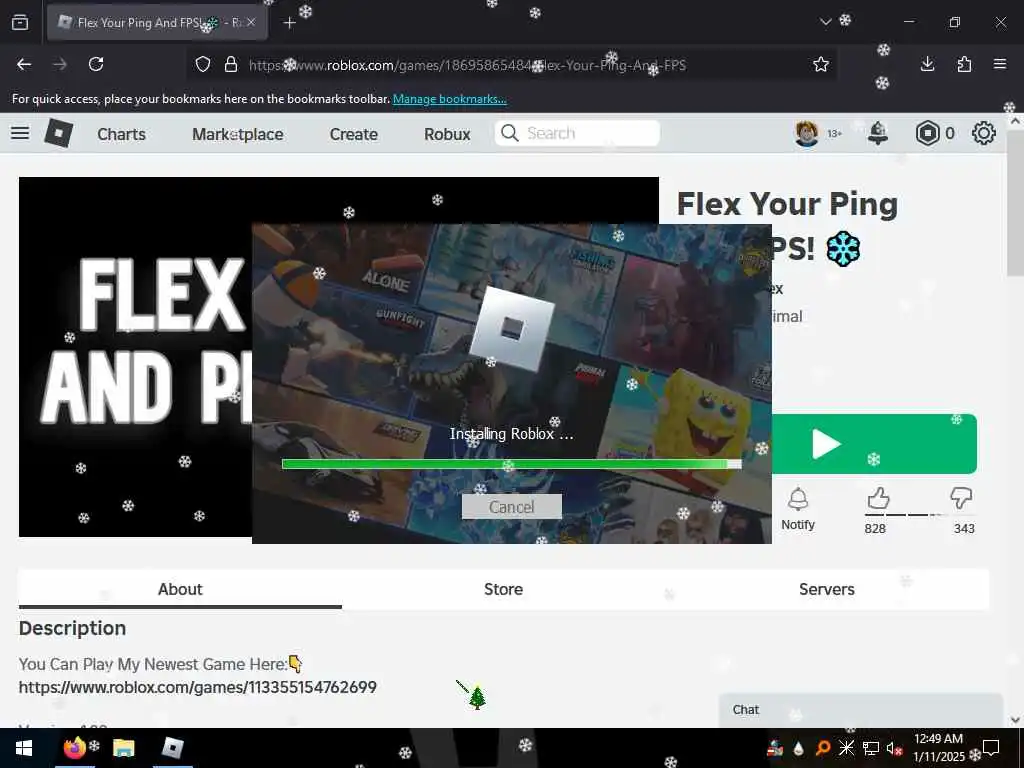
Task: Switch to the About tab
Action: point(180,589)
